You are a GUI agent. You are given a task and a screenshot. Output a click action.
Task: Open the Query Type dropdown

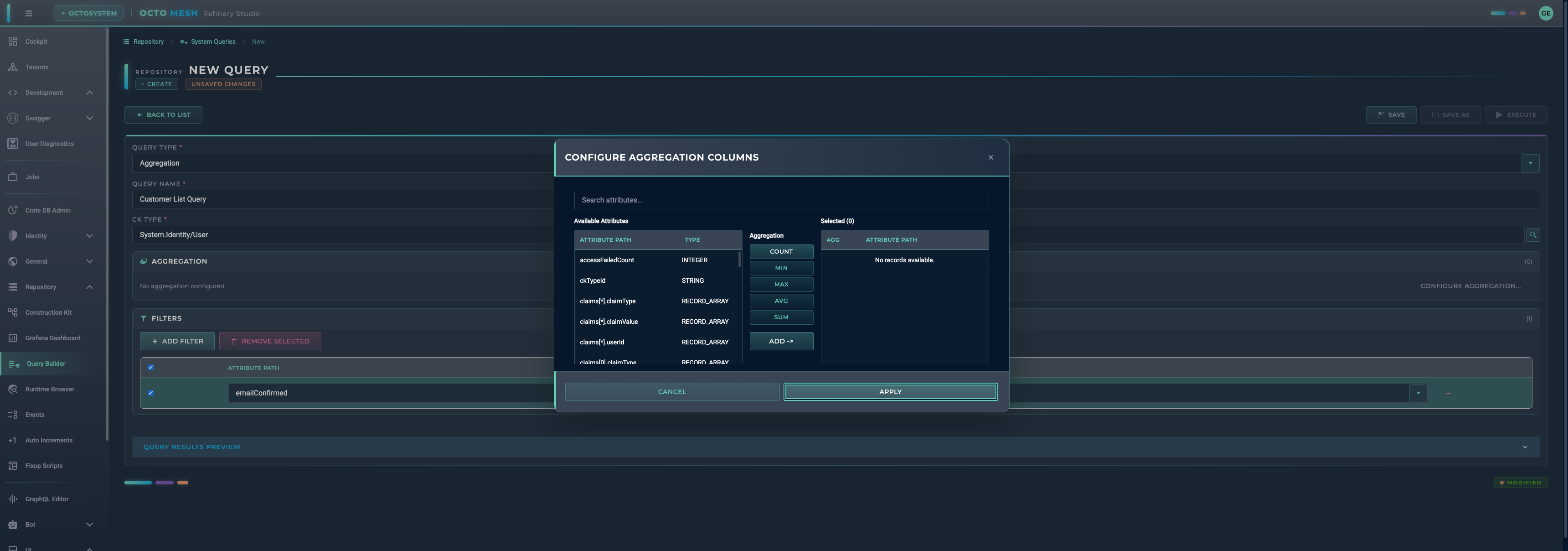(1530, 162)
